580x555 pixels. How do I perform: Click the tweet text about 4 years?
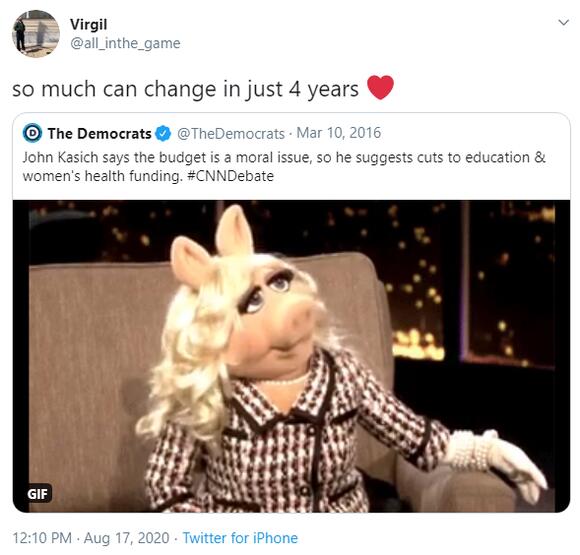pos(186,90)
